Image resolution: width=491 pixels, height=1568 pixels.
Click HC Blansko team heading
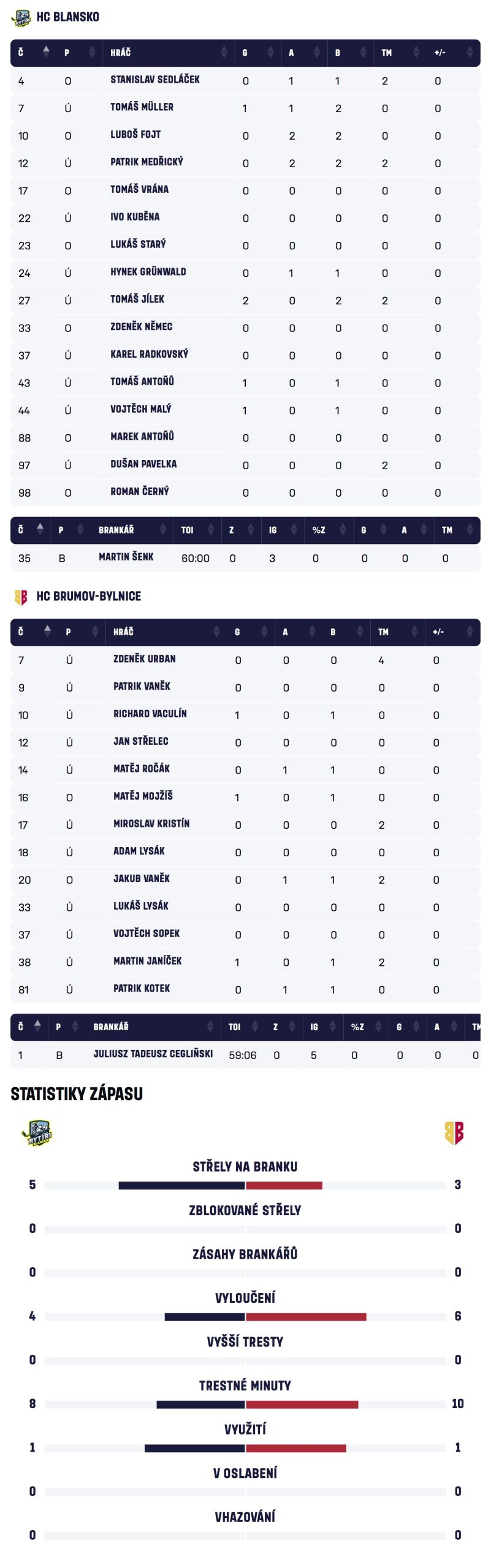[67, 17]
